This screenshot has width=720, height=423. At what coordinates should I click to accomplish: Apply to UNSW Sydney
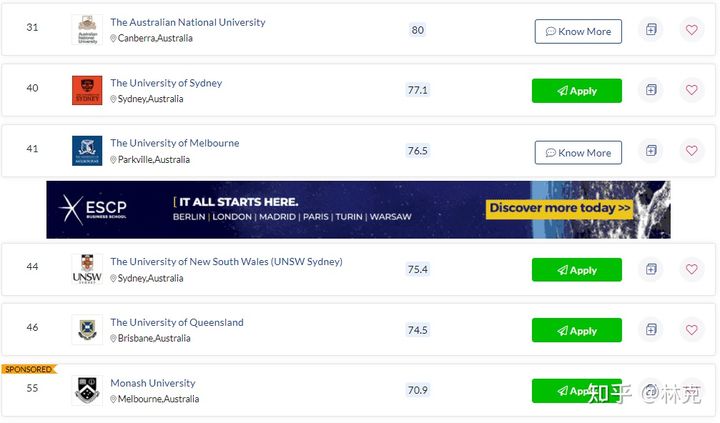tap(577, 270)
